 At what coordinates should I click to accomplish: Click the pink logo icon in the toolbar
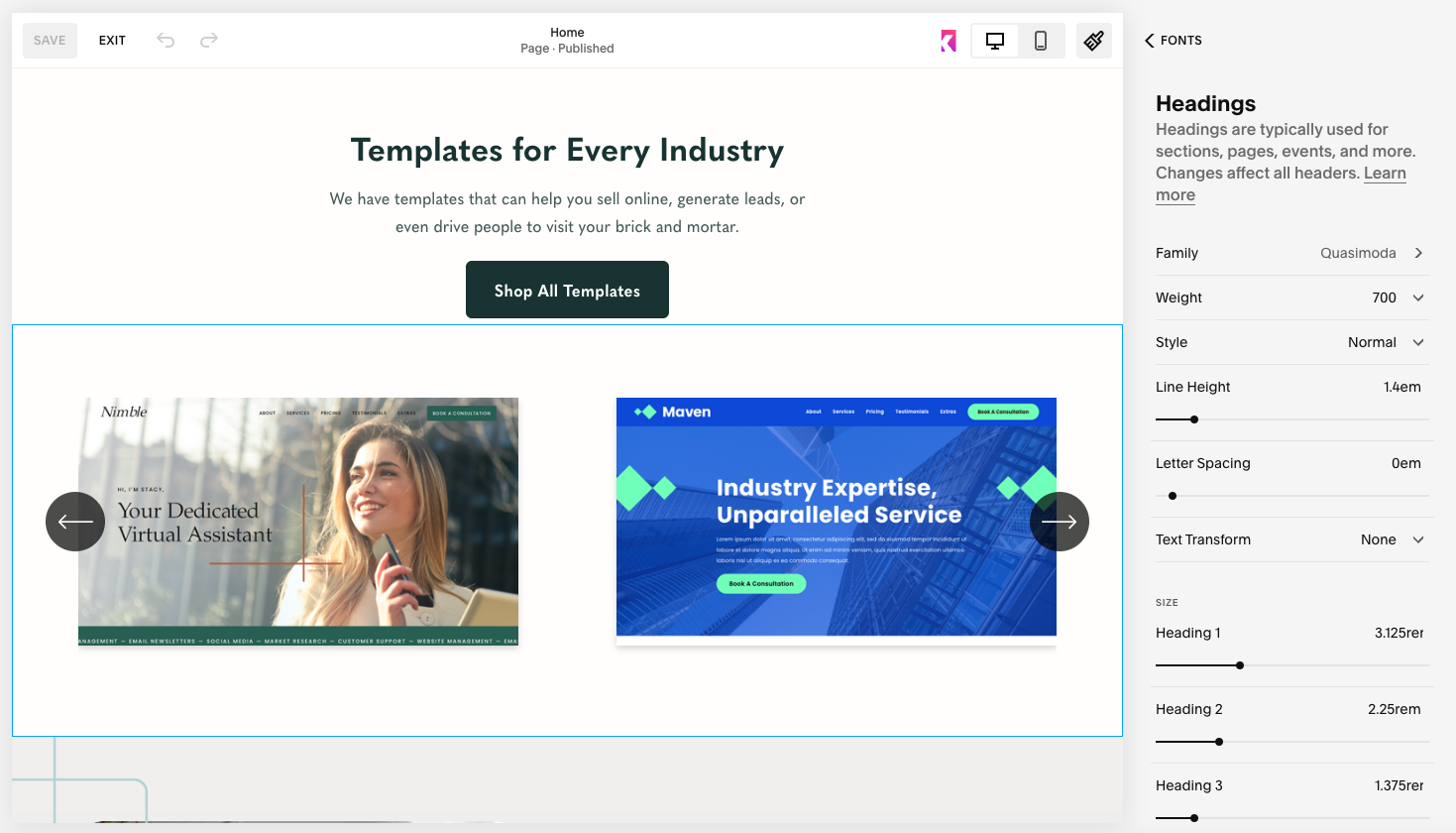pos(948,40)
